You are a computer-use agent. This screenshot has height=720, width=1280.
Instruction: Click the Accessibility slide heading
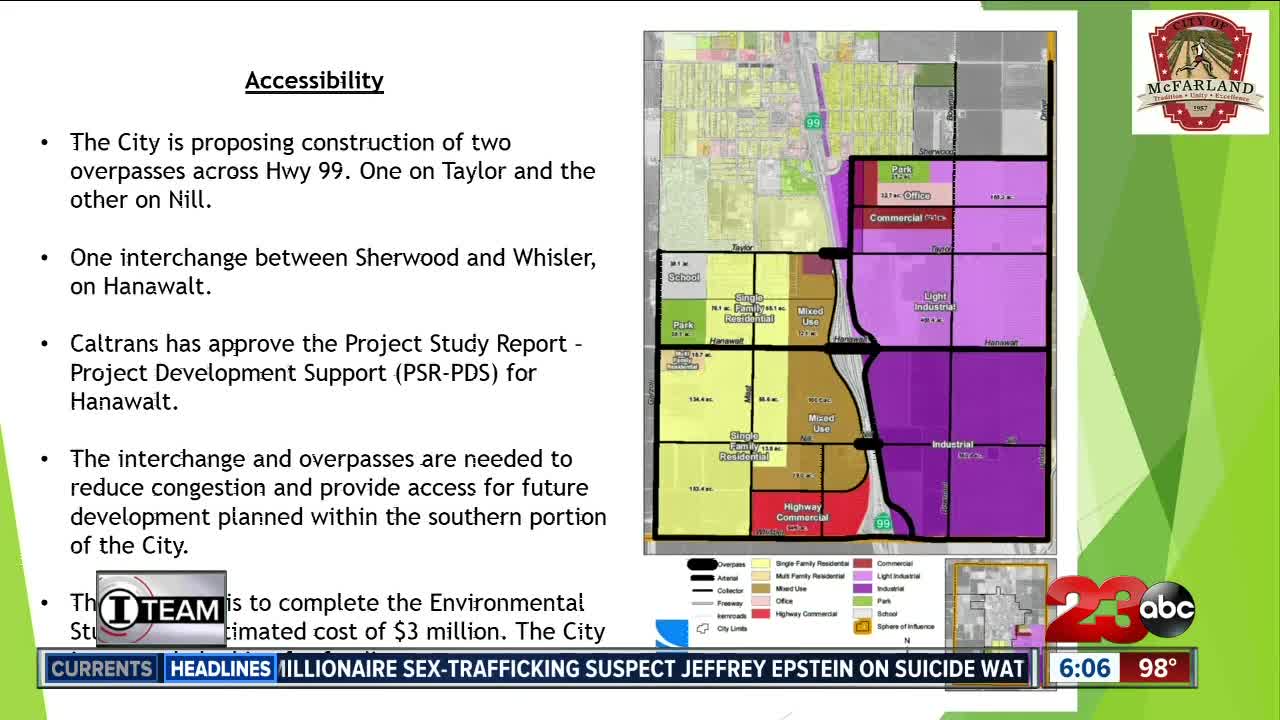coord(314,80)
